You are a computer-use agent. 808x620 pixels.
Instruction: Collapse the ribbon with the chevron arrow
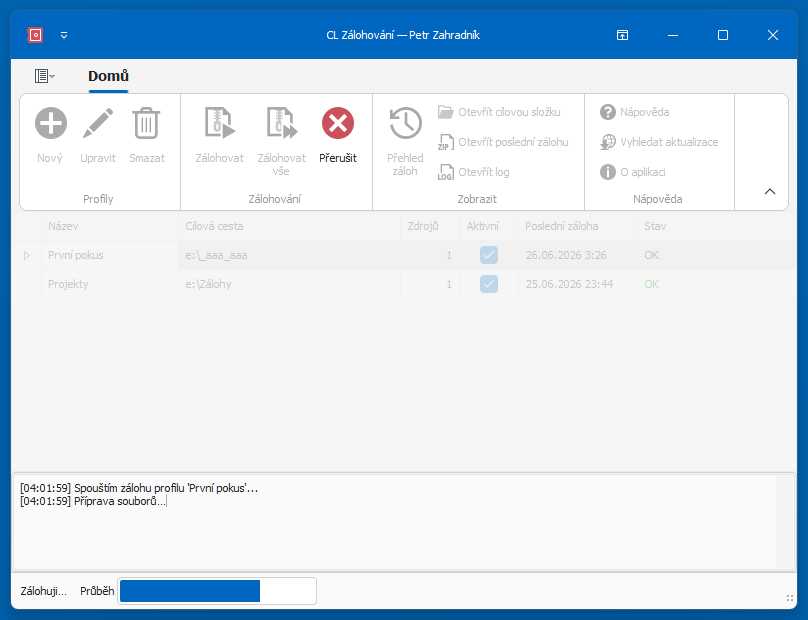(770, 191)
